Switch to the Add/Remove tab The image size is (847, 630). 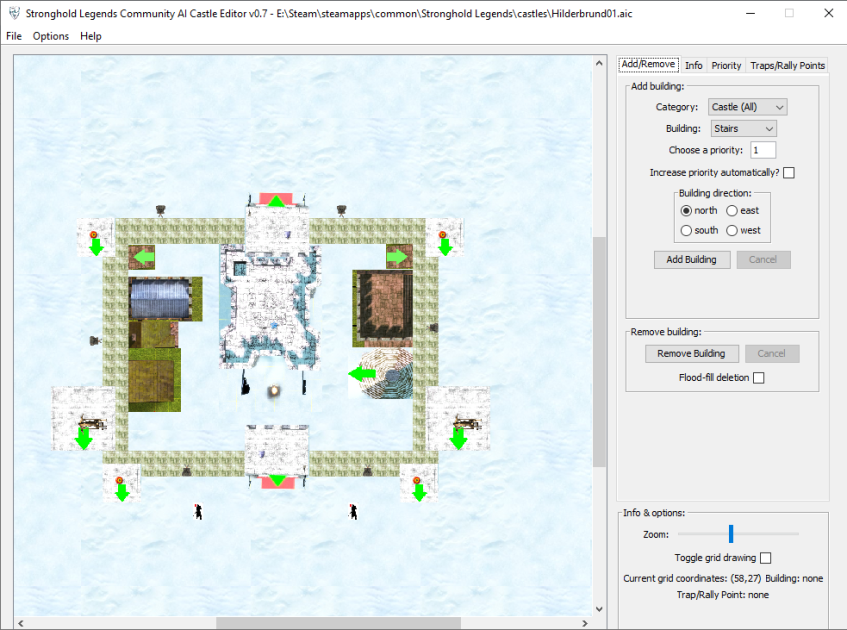pyautogui.click(x=648, y=64)
